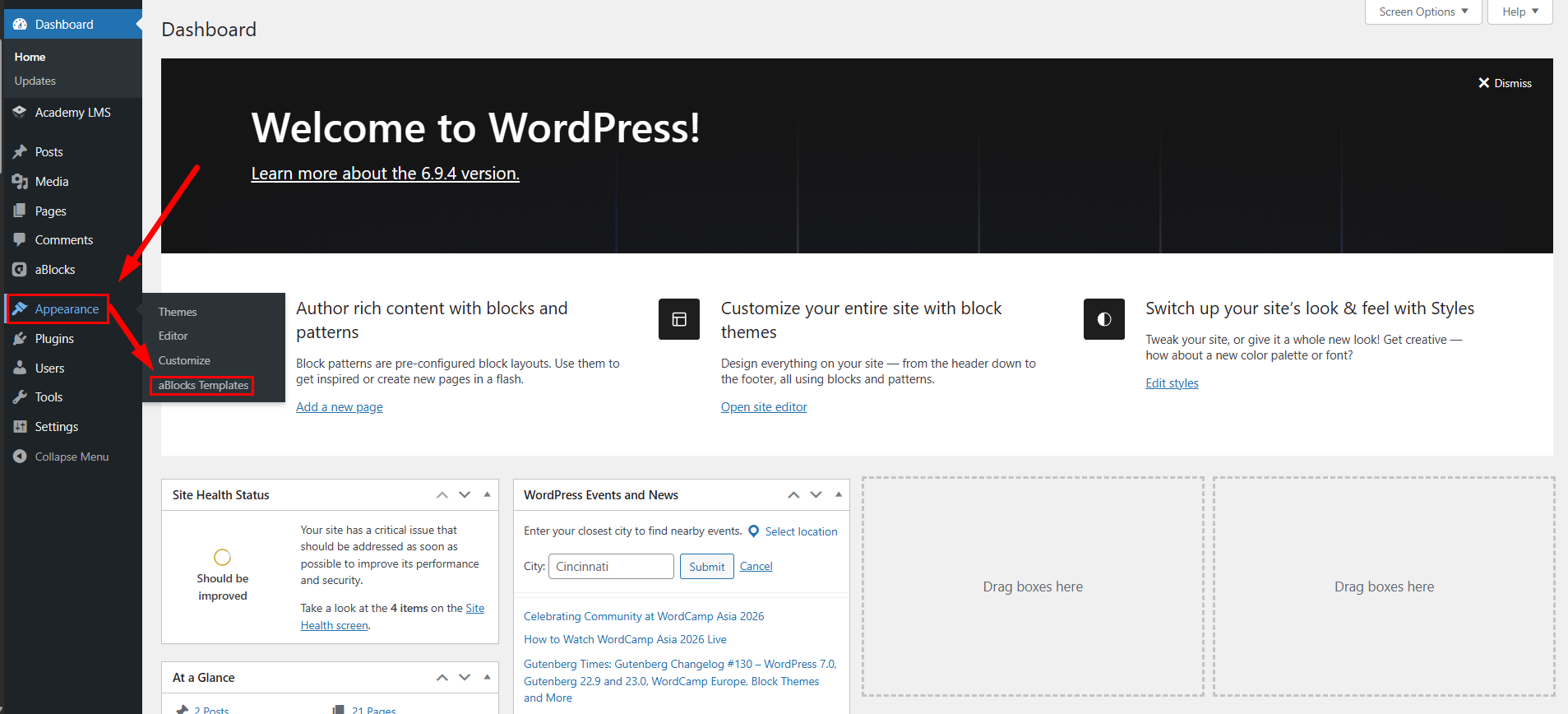Toggle At a Glance panel collapse
1568x714 pixels.
pos(487,678)
